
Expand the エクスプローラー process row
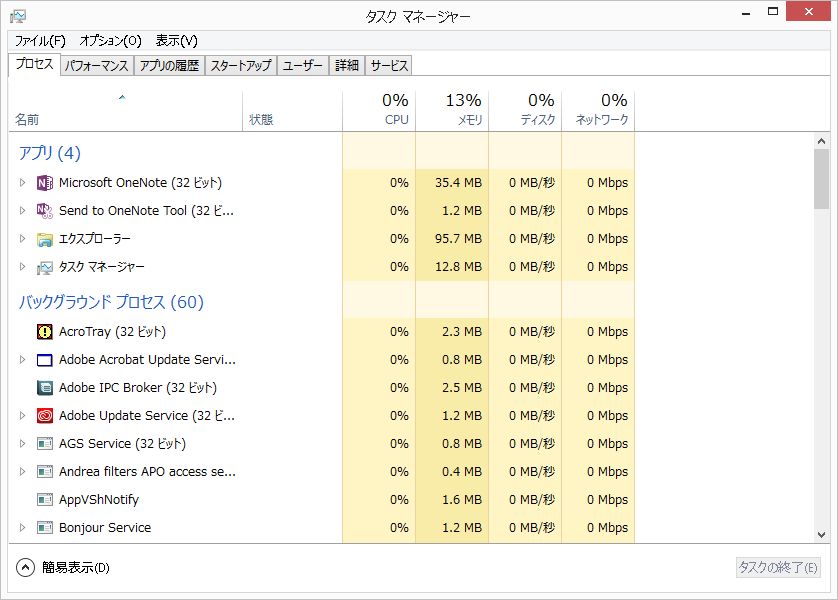(x=22, y=239)
